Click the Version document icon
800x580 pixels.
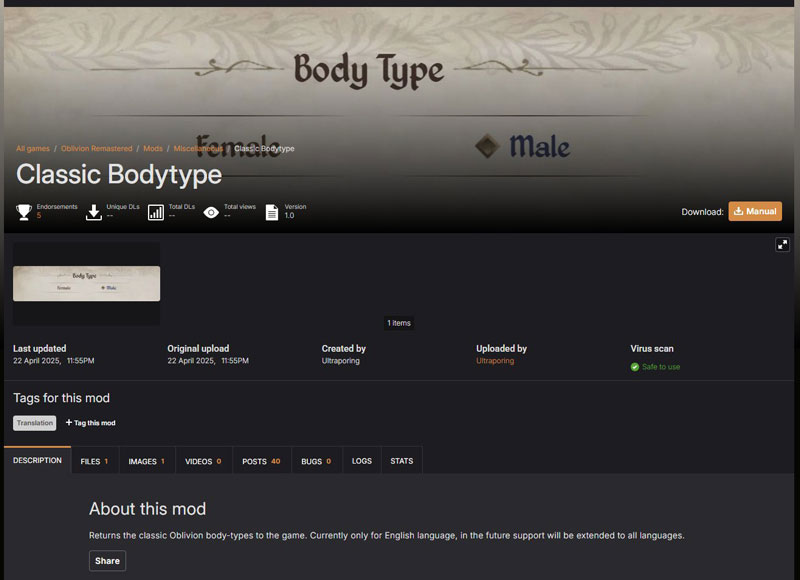click(x=272, y=212)
